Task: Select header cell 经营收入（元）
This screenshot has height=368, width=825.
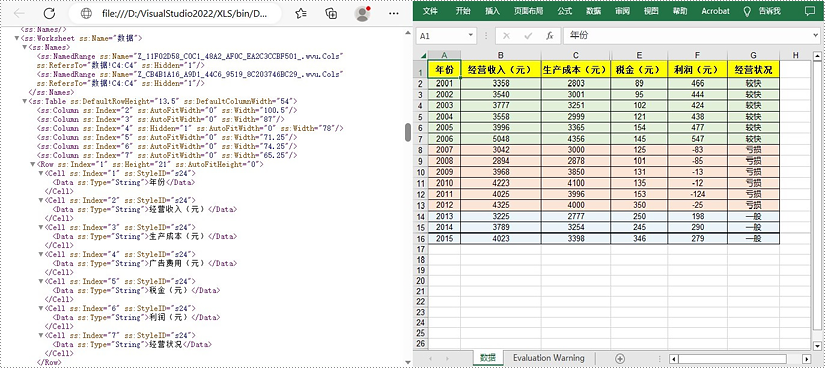Action: pyautogui.click(x=500, y=69)
